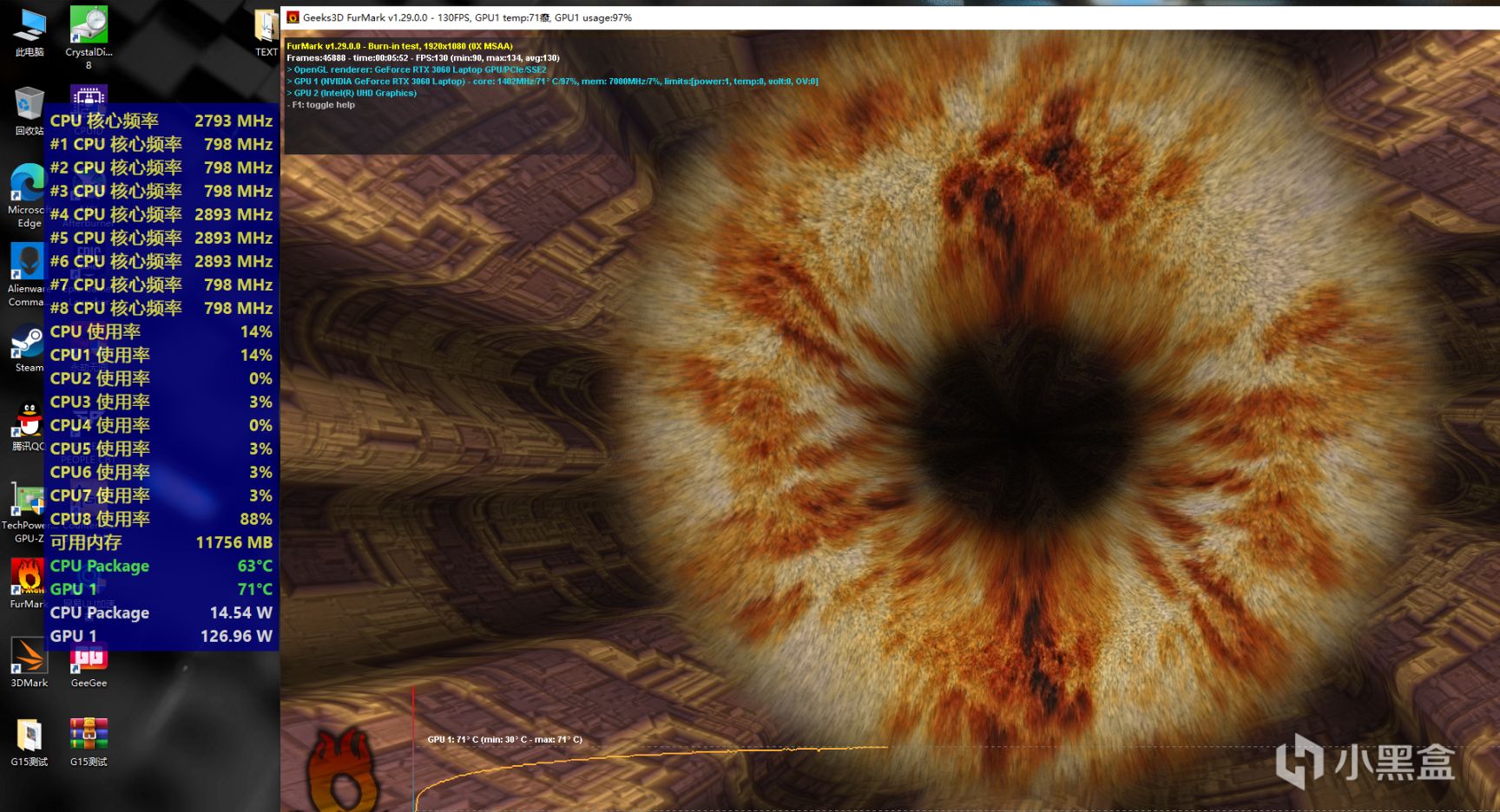Click the 'GPU 1: 71° C' temperature graph label
1500x812 pixels.
pyautogui.click(x=504, y=740)
